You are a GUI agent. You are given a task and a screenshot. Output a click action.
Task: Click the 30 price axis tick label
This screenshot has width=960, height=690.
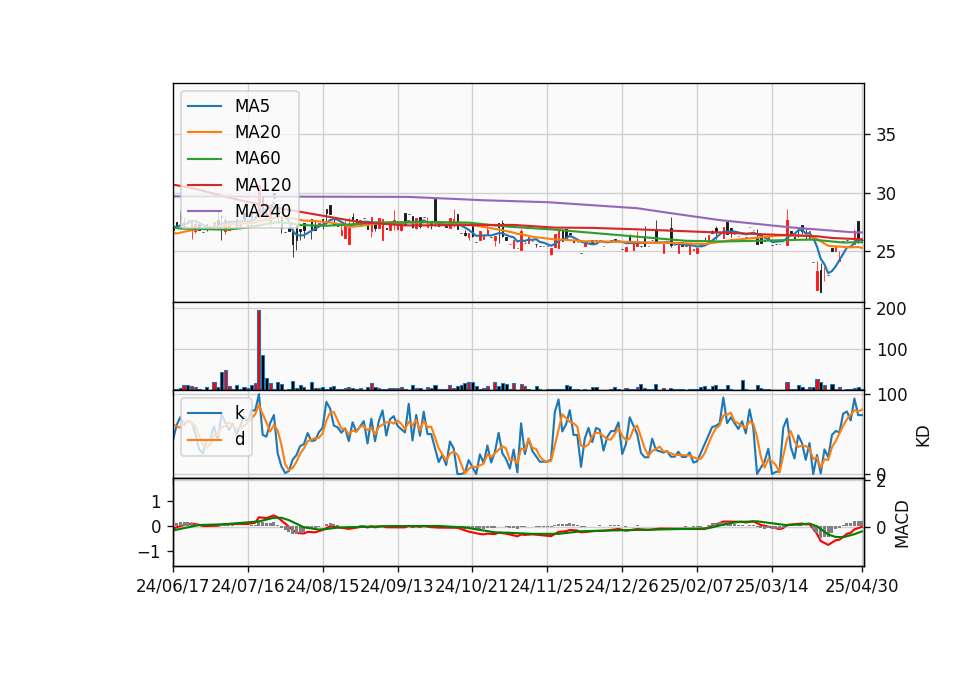(x=885, y=193)
